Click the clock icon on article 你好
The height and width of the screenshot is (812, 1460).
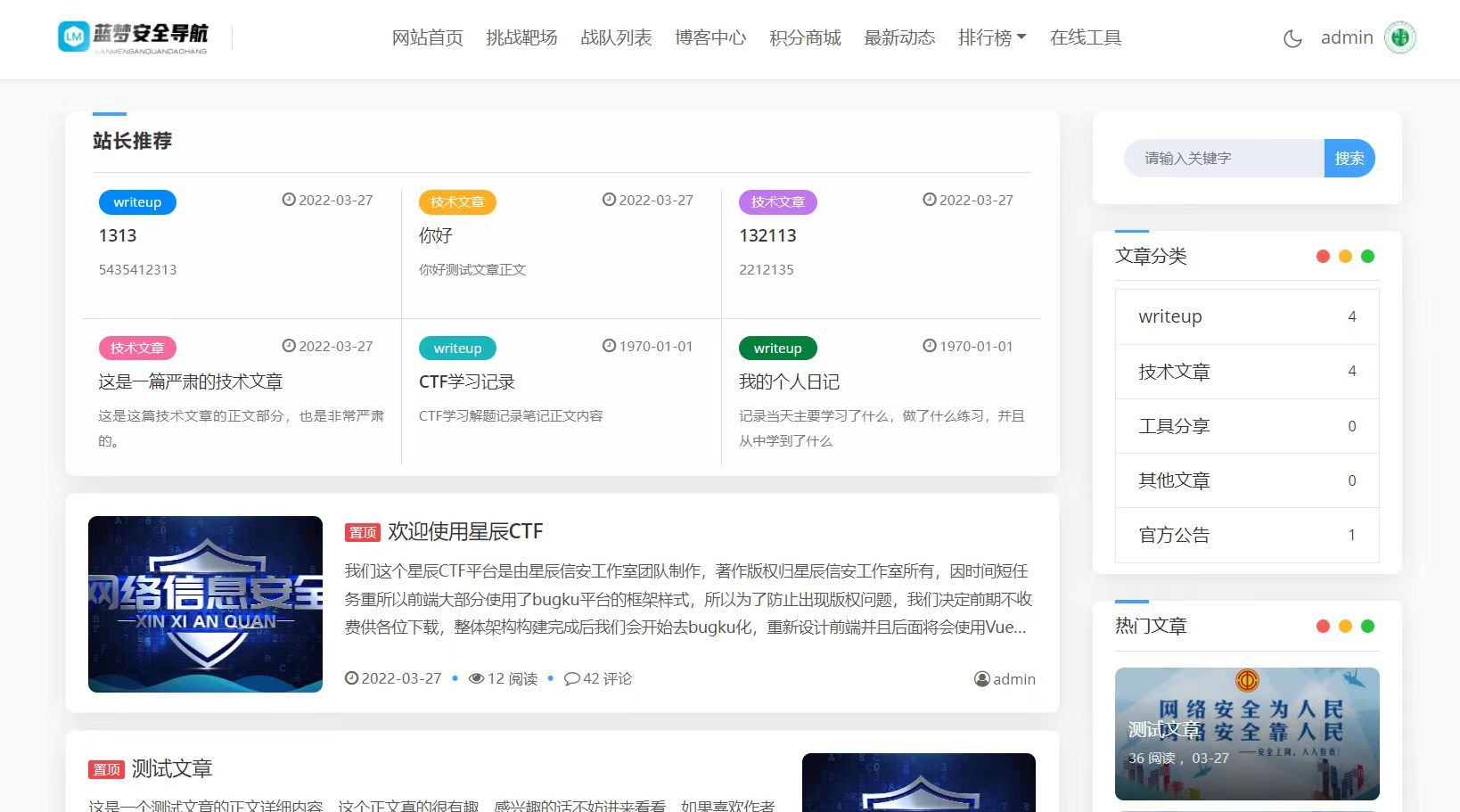click(x=609, y=200)
